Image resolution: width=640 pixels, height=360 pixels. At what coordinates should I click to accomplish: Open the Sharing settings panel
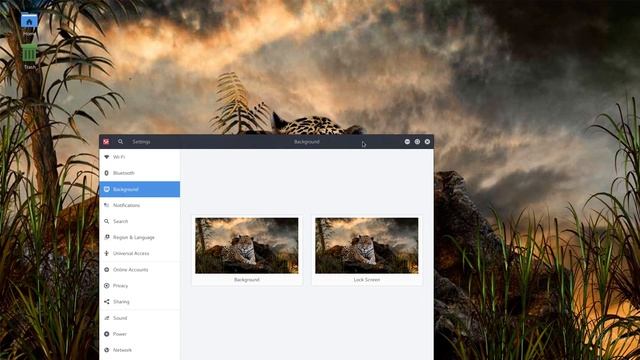(140, 302)
